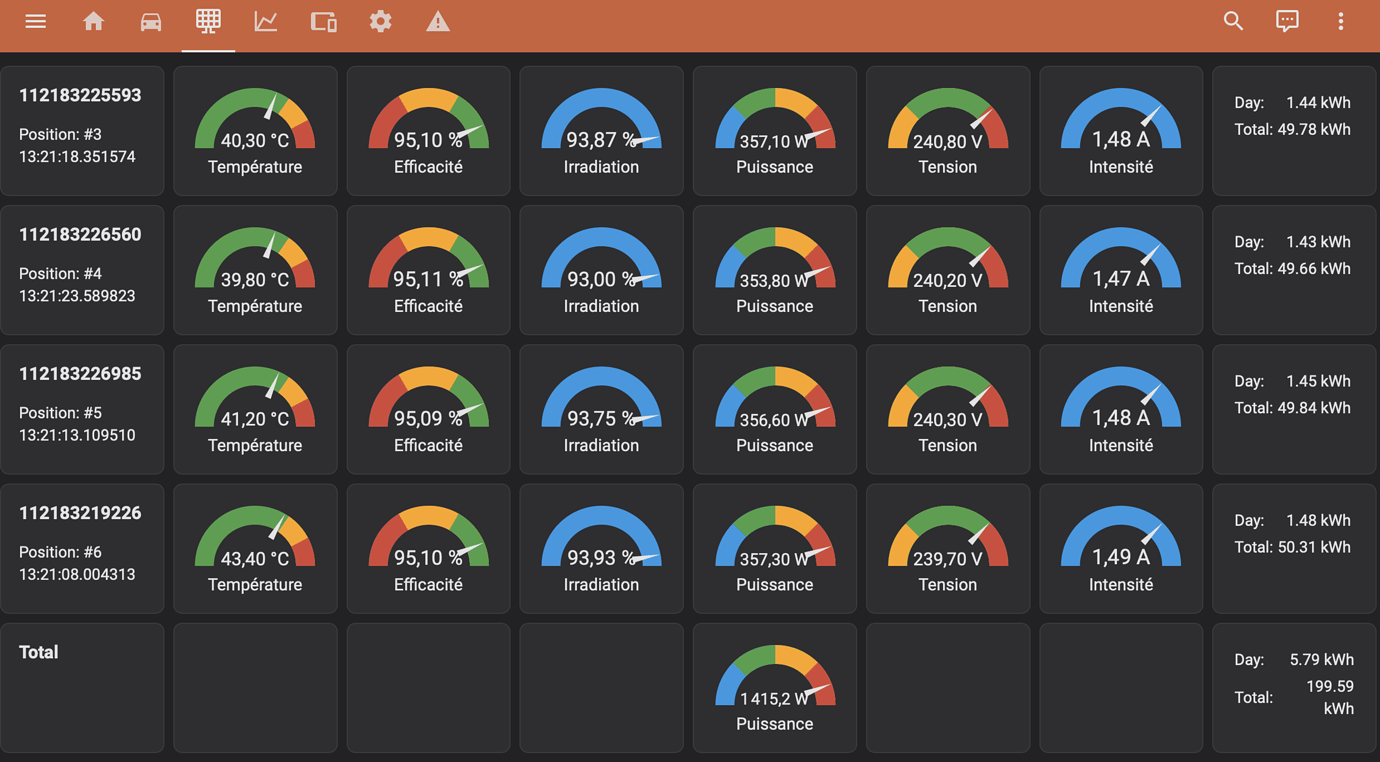Open the trends chart view
The width and height of the screenshot is (1380, 762).
[x=265, y=20]
